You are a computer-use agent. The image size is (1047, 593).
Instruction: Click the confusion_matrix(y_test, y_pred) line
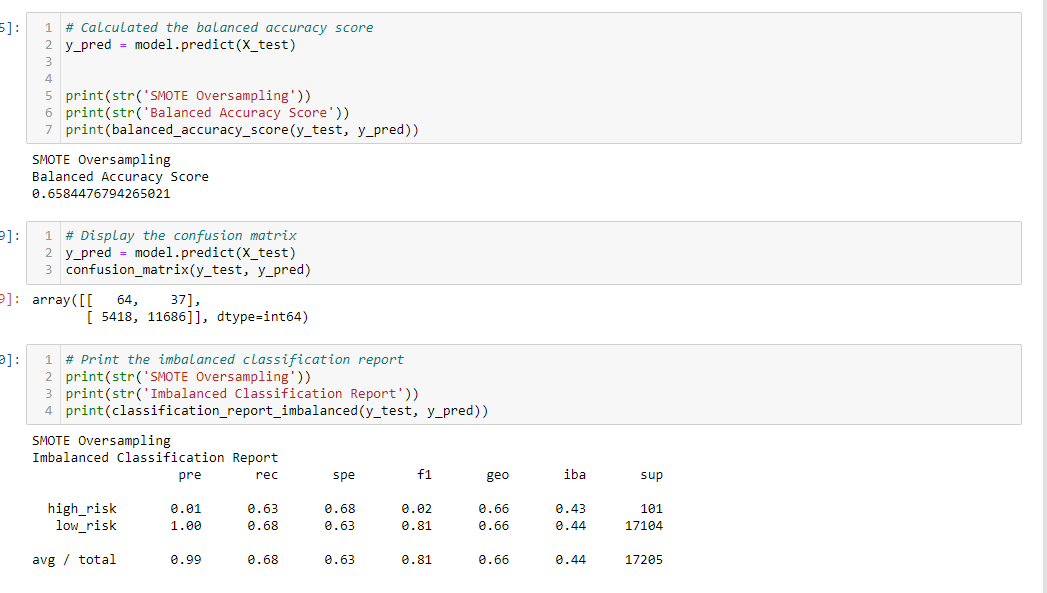click(188, 270)
